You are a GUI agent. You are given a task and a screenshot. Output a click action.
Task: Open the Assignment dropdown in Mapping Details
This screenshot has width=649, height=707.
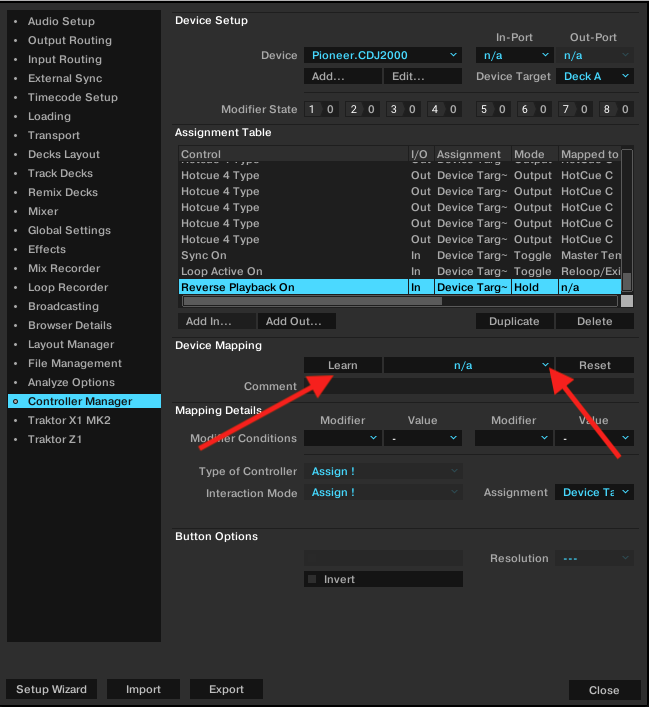[595, 492]
